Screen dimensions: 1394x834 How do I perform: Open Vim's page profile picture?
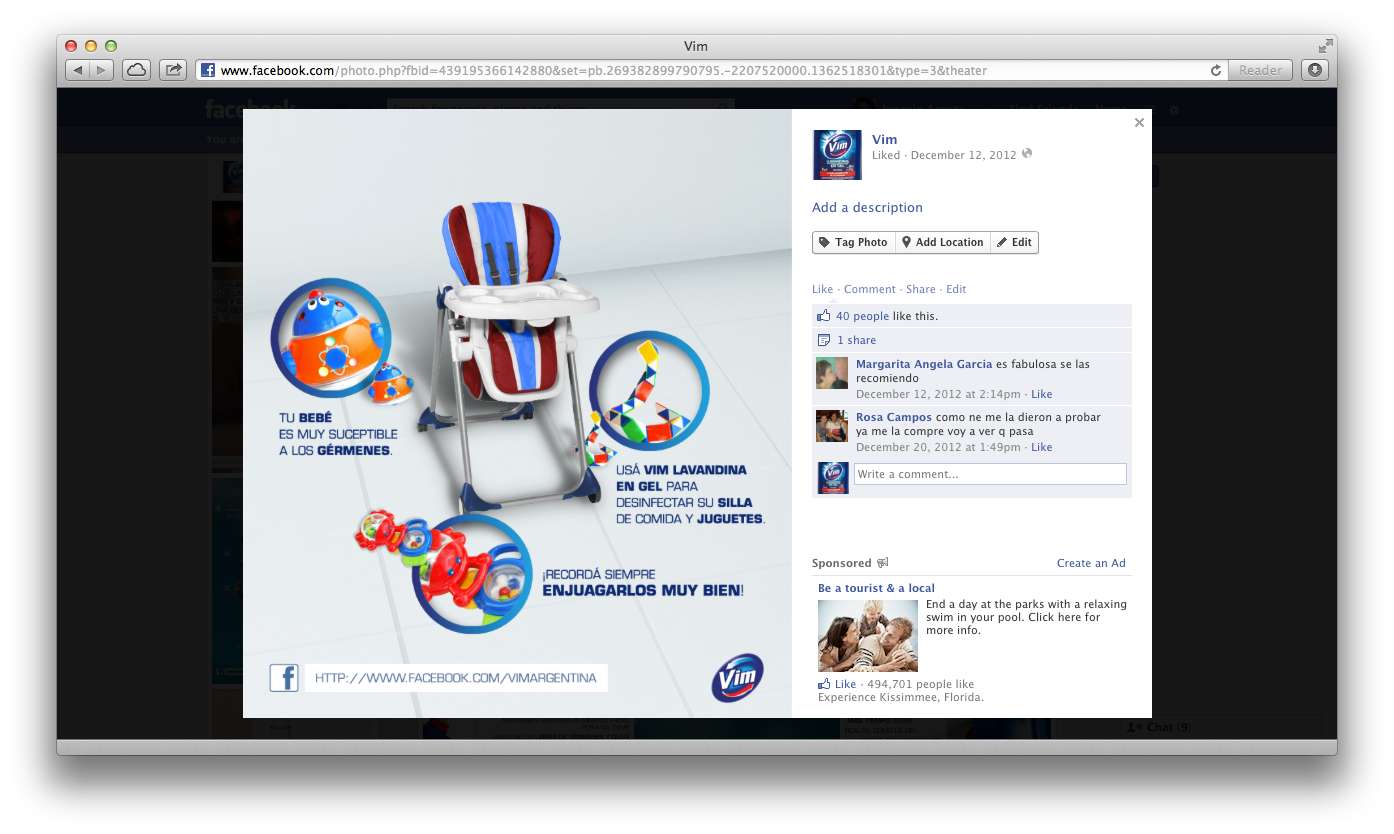pos(837,155)
